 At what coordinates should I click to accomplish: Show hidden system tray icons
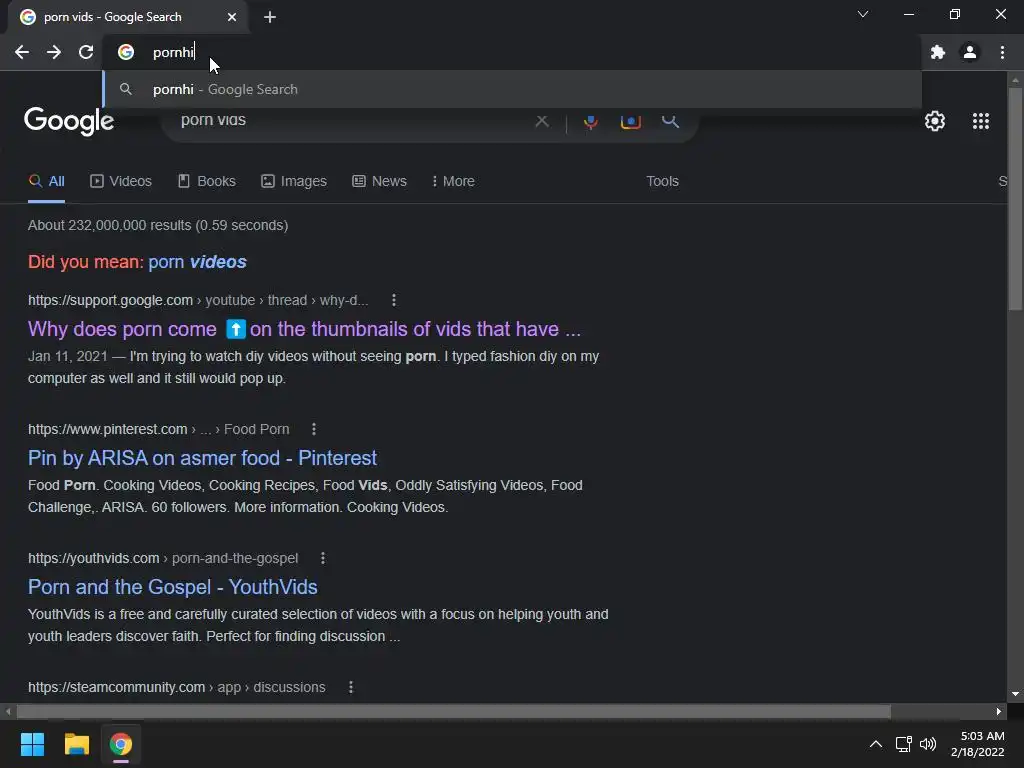[876, 744]
